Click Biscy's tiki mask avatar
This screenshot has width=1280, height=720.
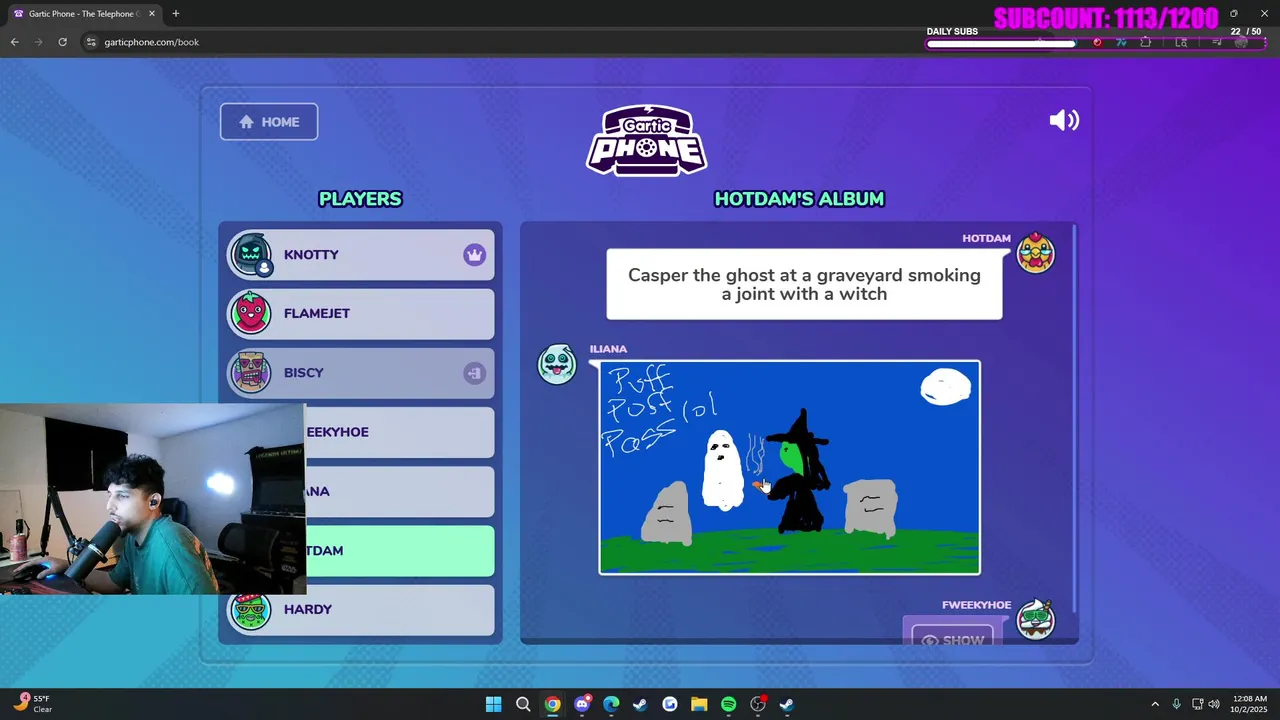pyautogui.click(x=251, y=373)
